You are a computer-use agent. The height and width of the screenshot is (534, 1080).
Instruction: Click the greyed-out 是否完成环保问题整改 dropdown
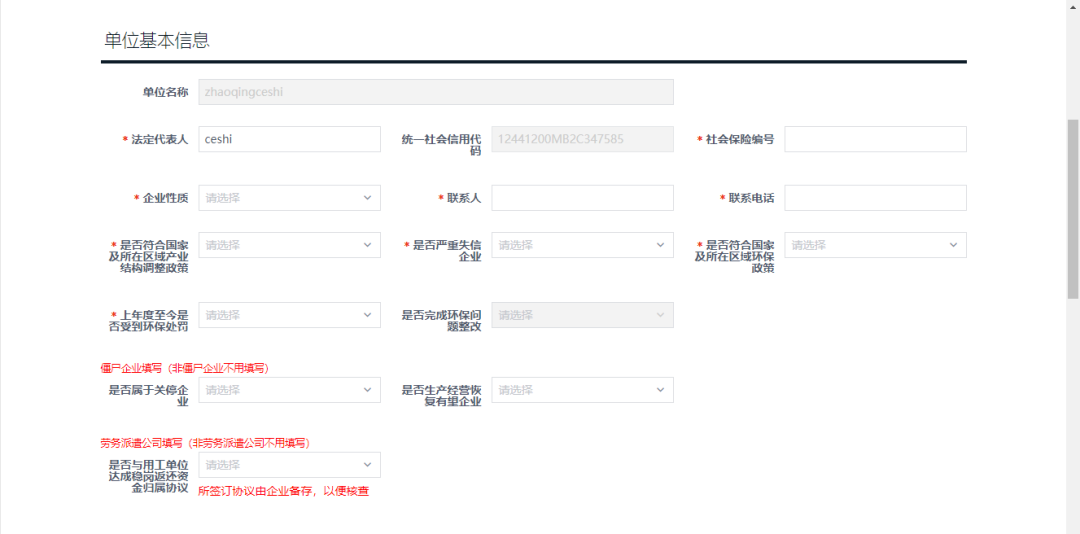(582, 315)
